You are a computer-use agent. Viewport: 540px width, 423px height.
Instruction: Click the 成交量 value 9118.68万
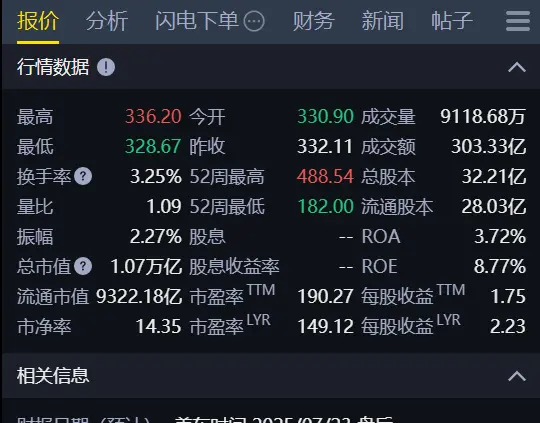click(x=483, y=116)
